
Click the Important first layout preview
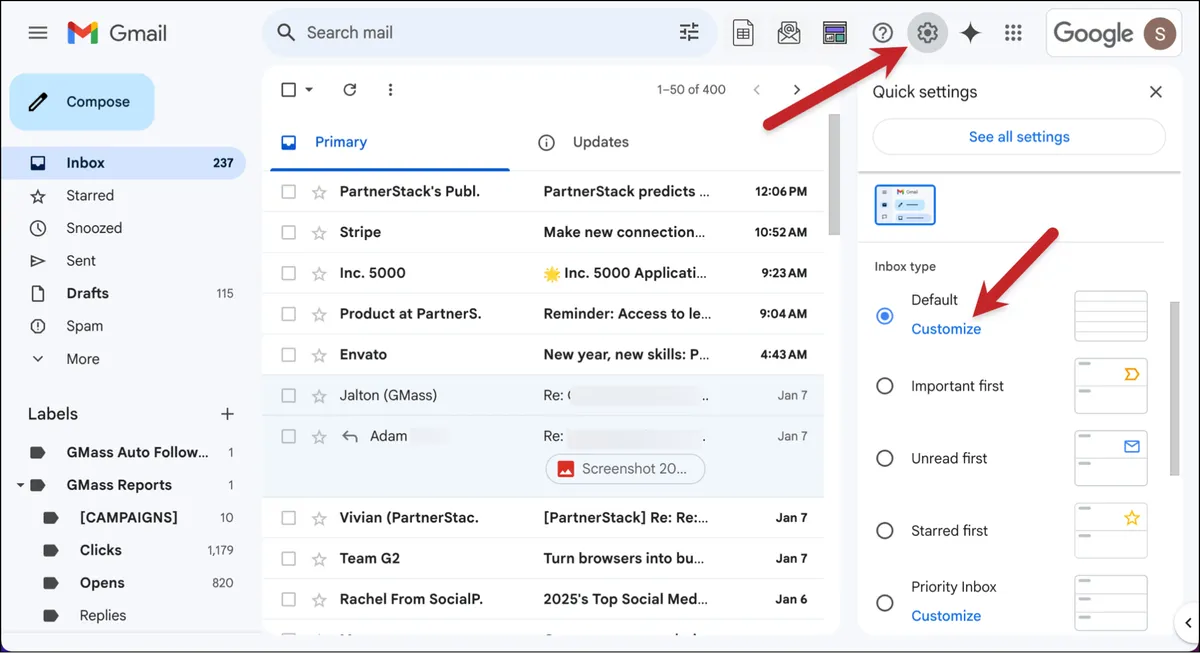[1111, 386]
